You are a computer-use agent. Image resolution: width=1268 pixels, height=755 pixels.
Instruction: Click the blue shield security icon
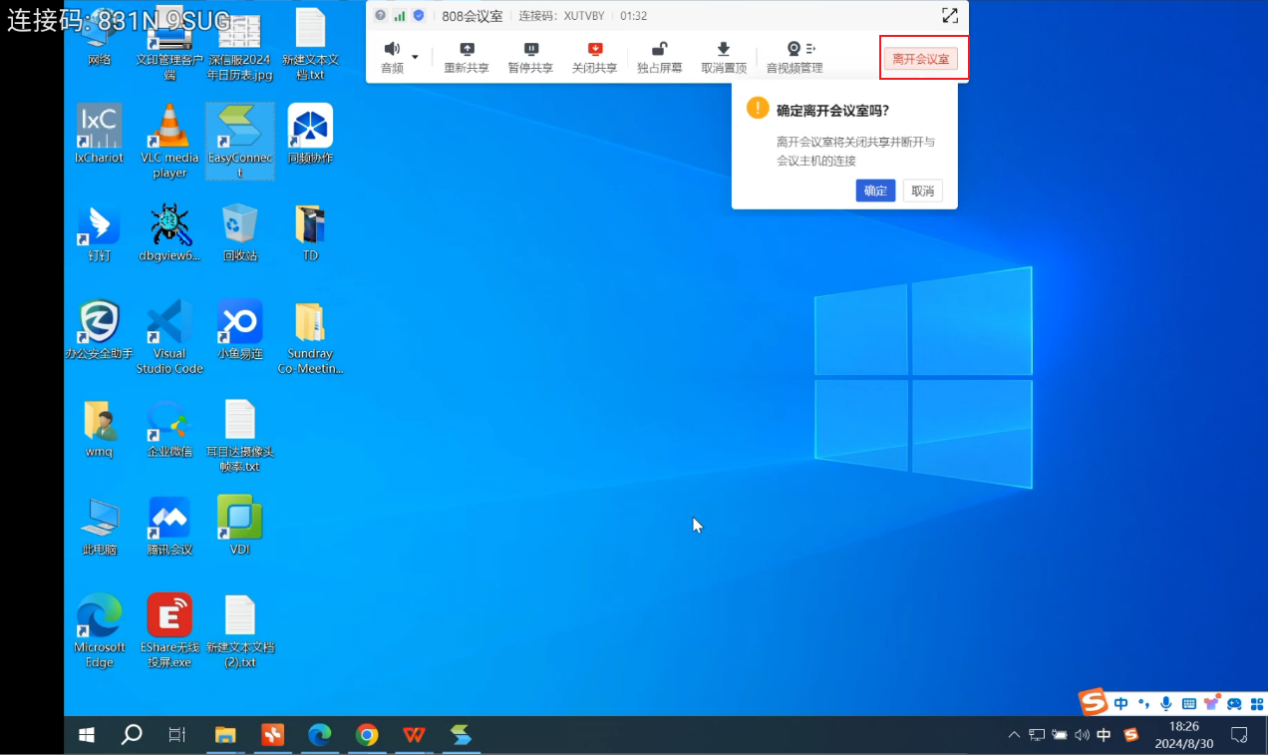(x=418, y=15)
